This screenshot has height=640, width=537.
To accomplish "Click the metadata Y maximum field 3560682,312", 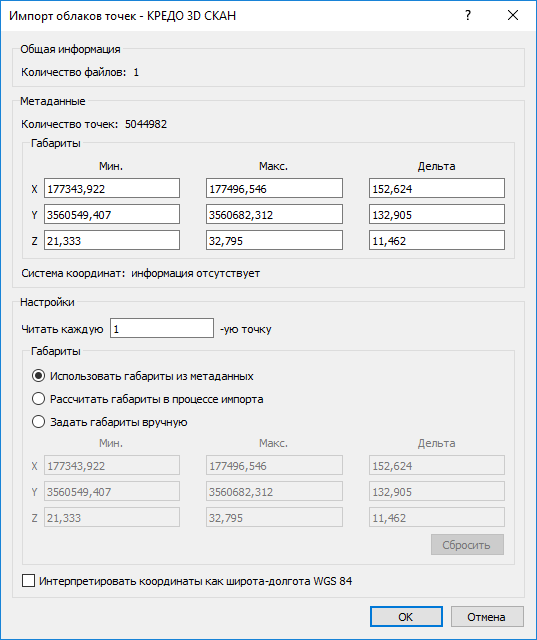I will click(274, 214).
